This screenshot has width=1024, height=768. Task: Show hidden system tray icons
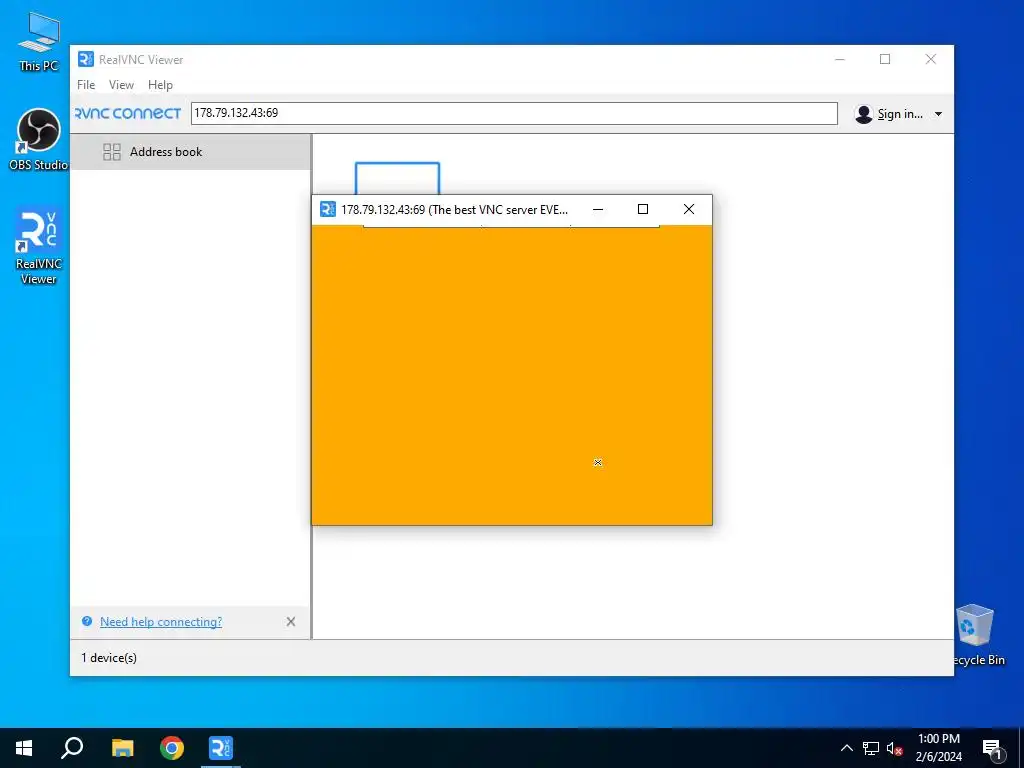pyautogui.click(x=846, y=748)
